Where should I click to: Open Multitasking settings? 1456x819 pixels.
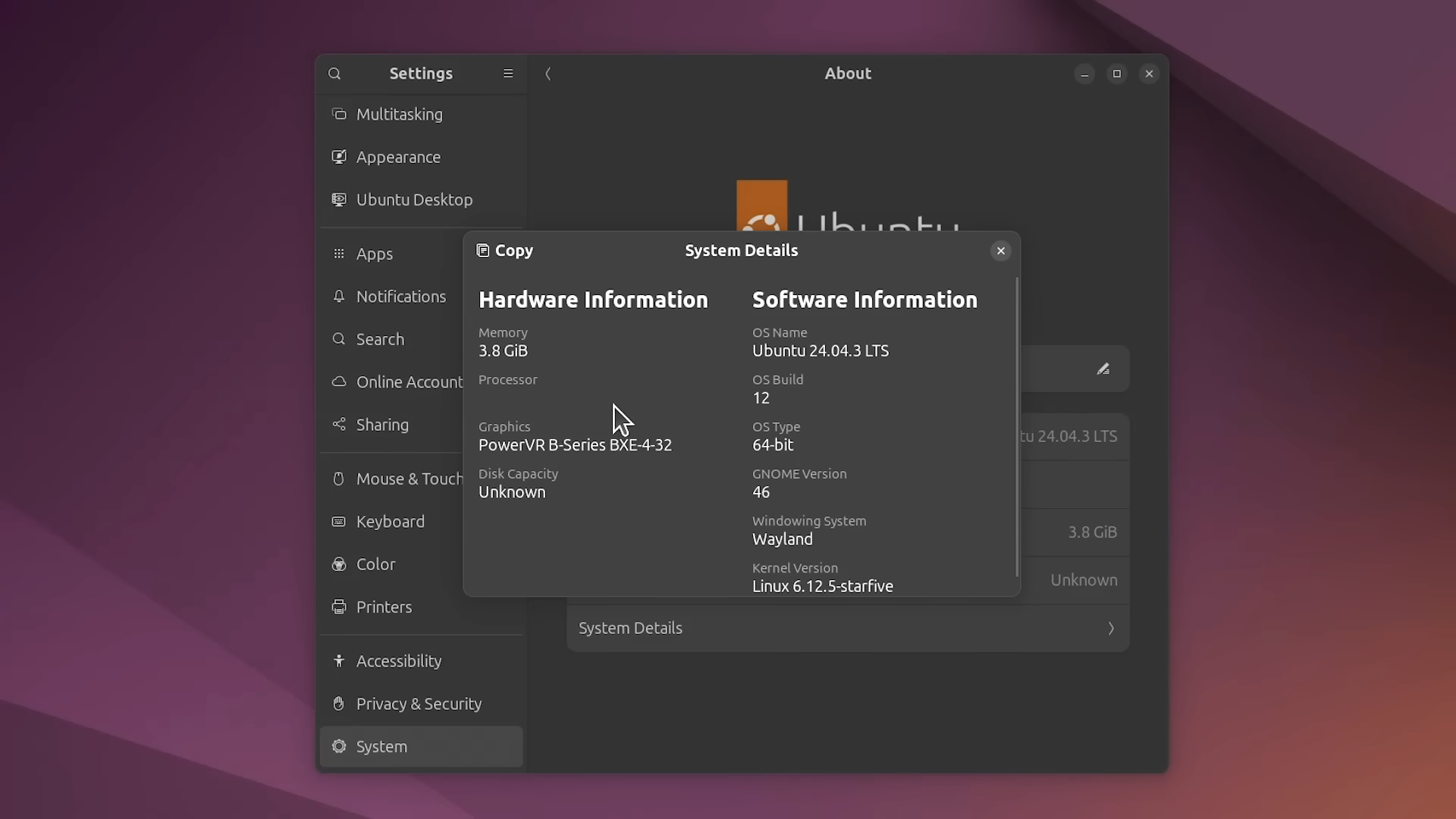tap(399, 115)
